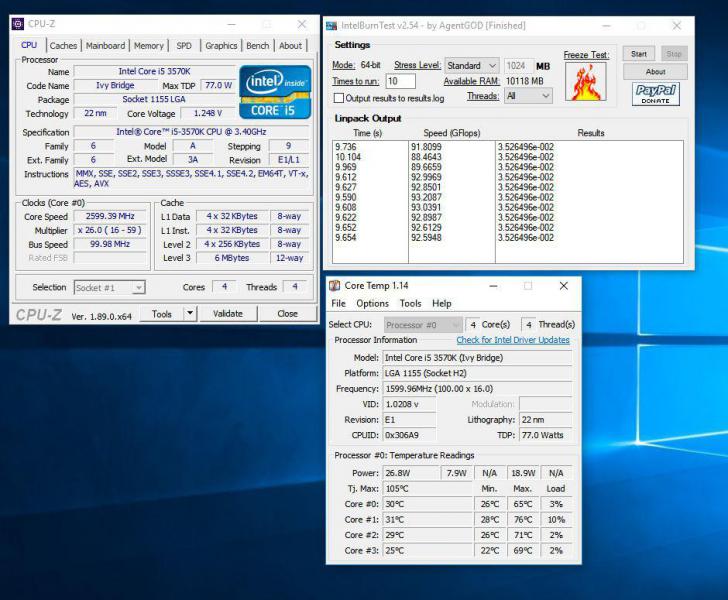Click the PayPal Donate image

(655, 94)
